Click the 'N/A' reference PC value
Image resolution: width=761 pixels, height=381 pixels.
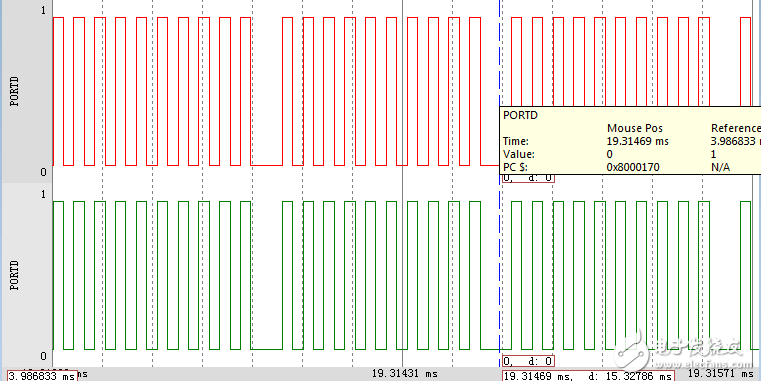(721, 167)
